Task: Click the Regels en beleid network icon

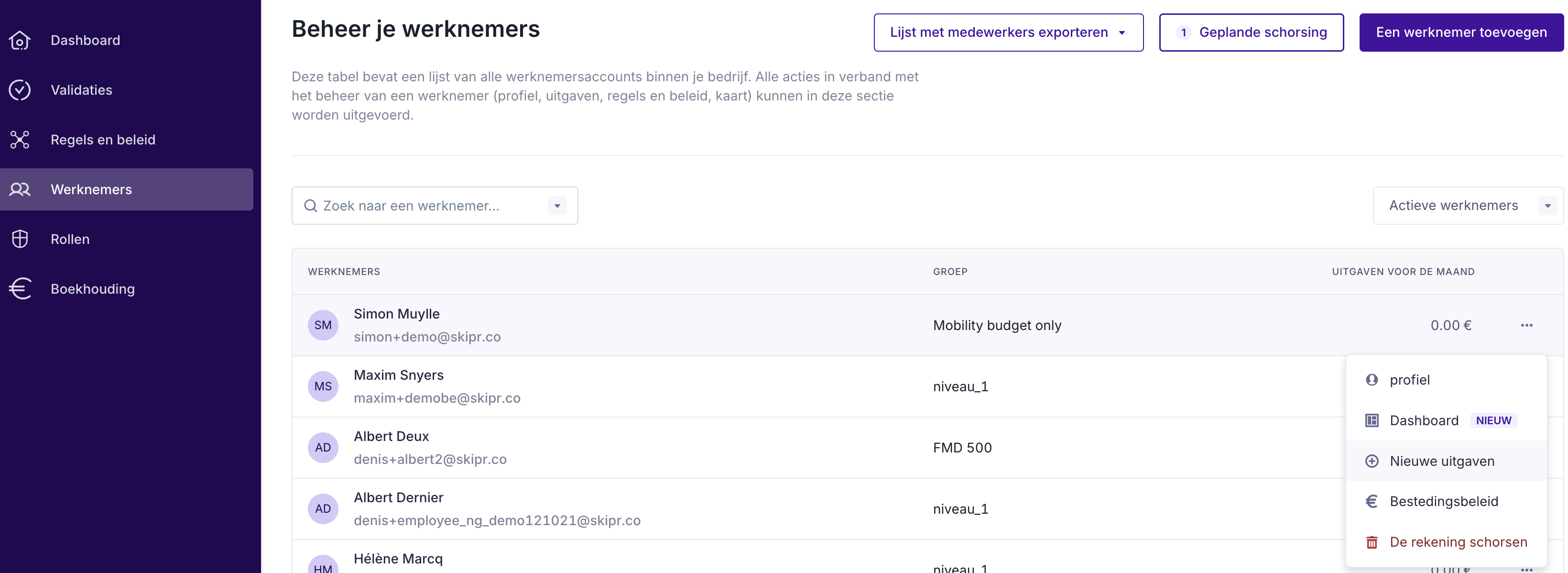Action: coord(20,140)
